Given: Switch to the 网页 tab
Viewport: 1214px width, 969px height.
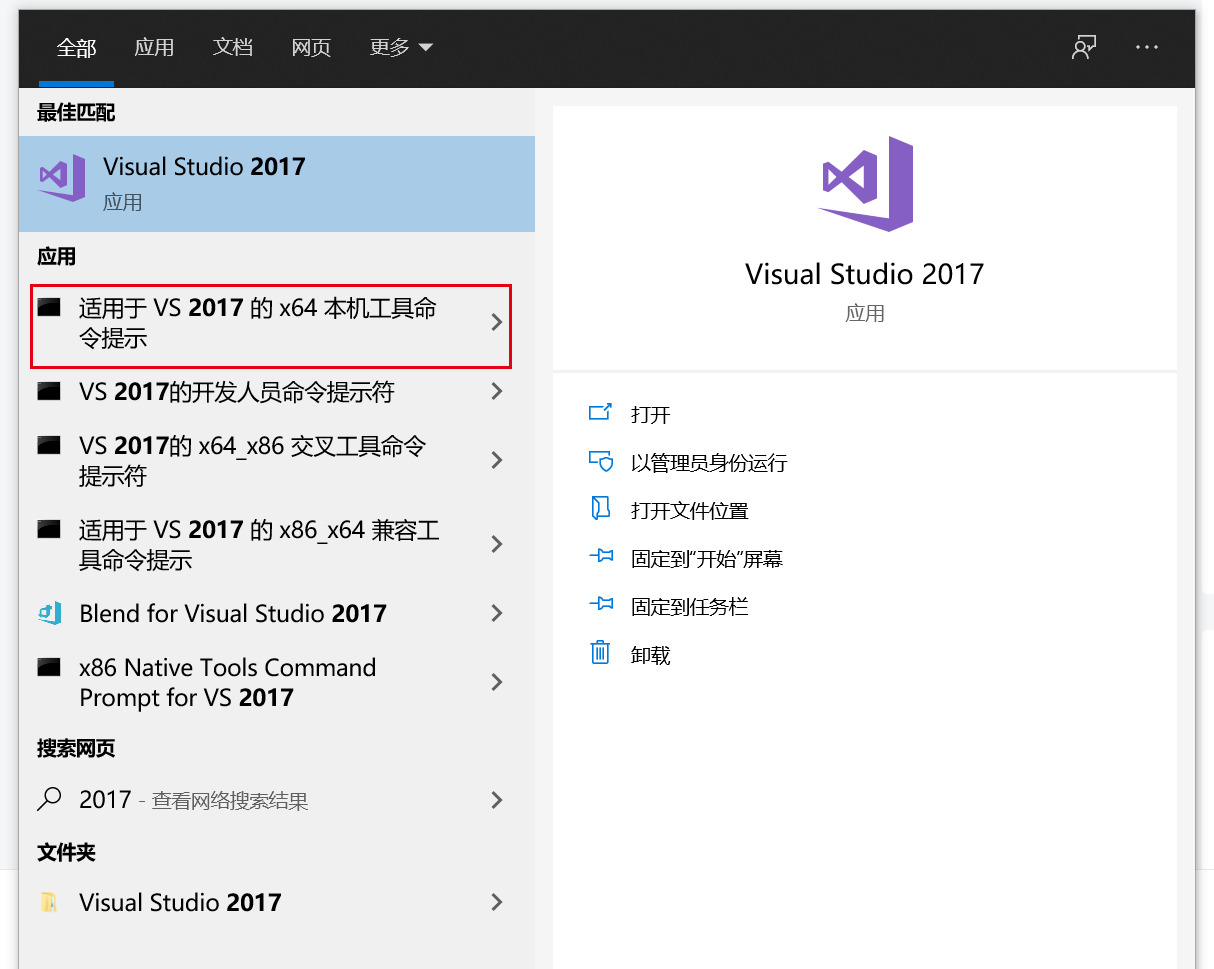Looking at the screenshot, I should pos(311,47).
